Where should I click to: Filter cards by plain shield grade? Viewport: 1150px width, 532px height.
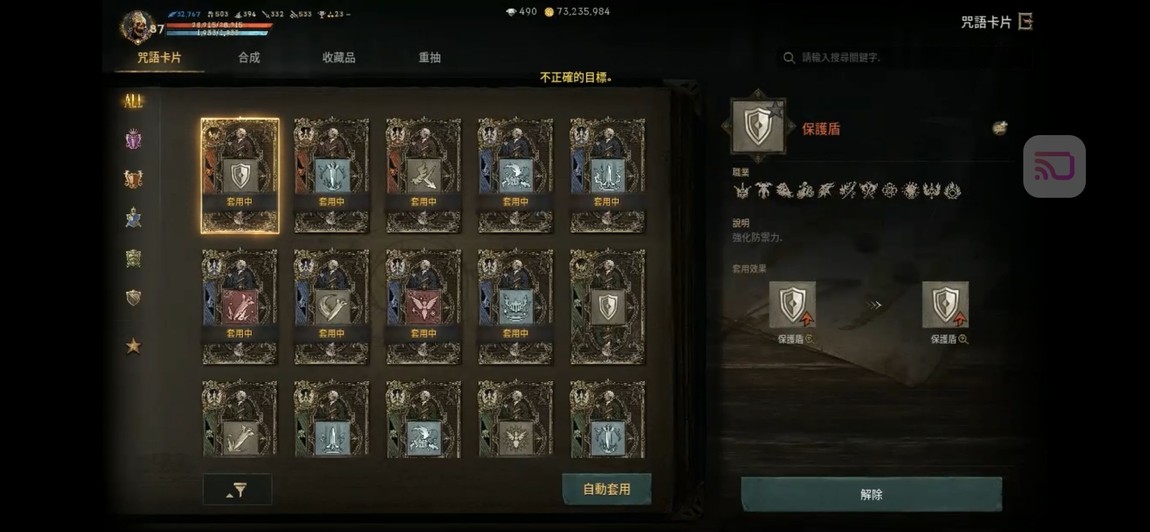click(x=133, y=297)
